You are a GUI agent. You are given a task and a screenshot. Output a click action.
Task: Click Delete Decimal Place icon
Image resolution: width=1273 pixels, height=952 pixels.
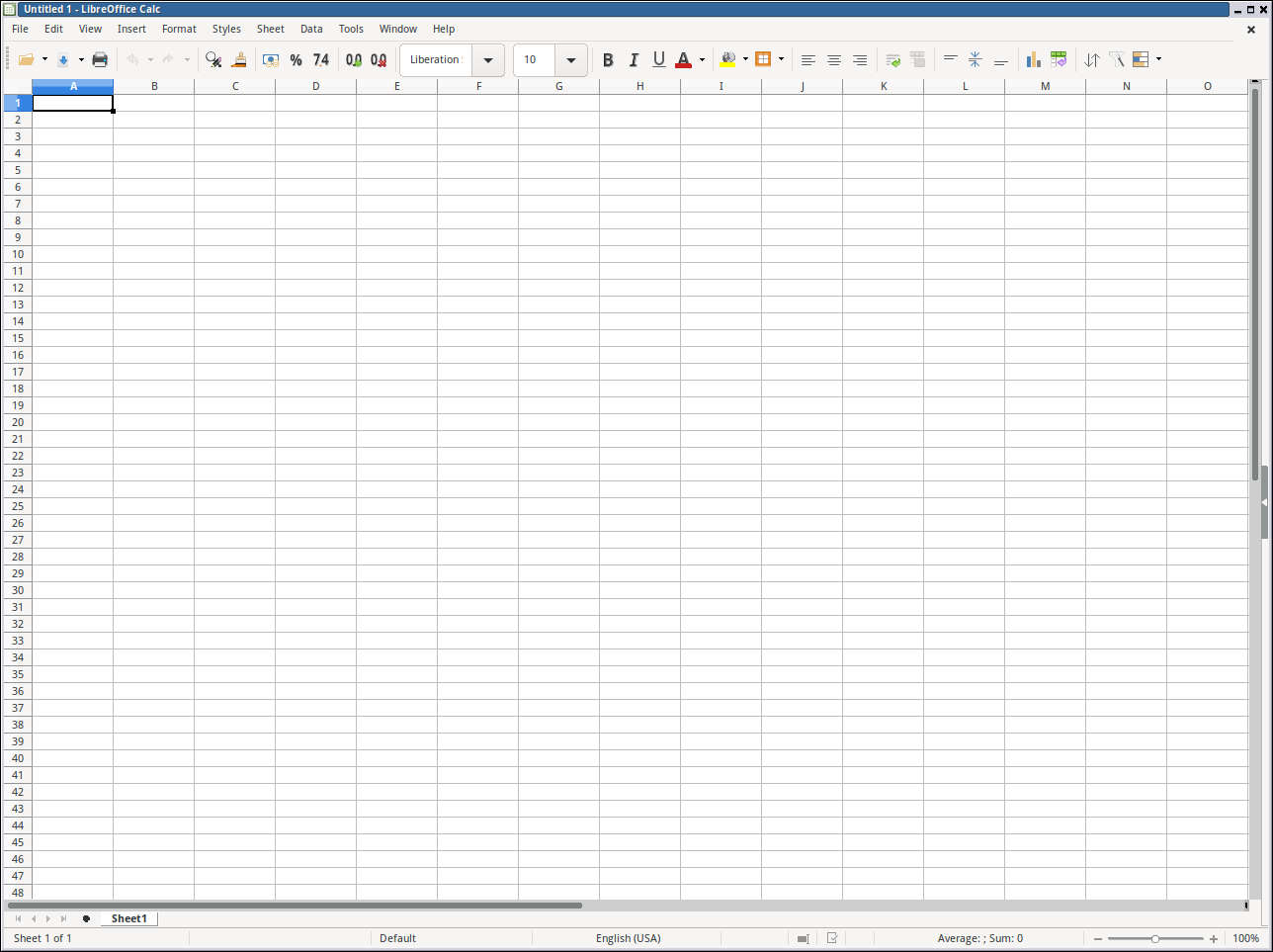pos(379,59)
